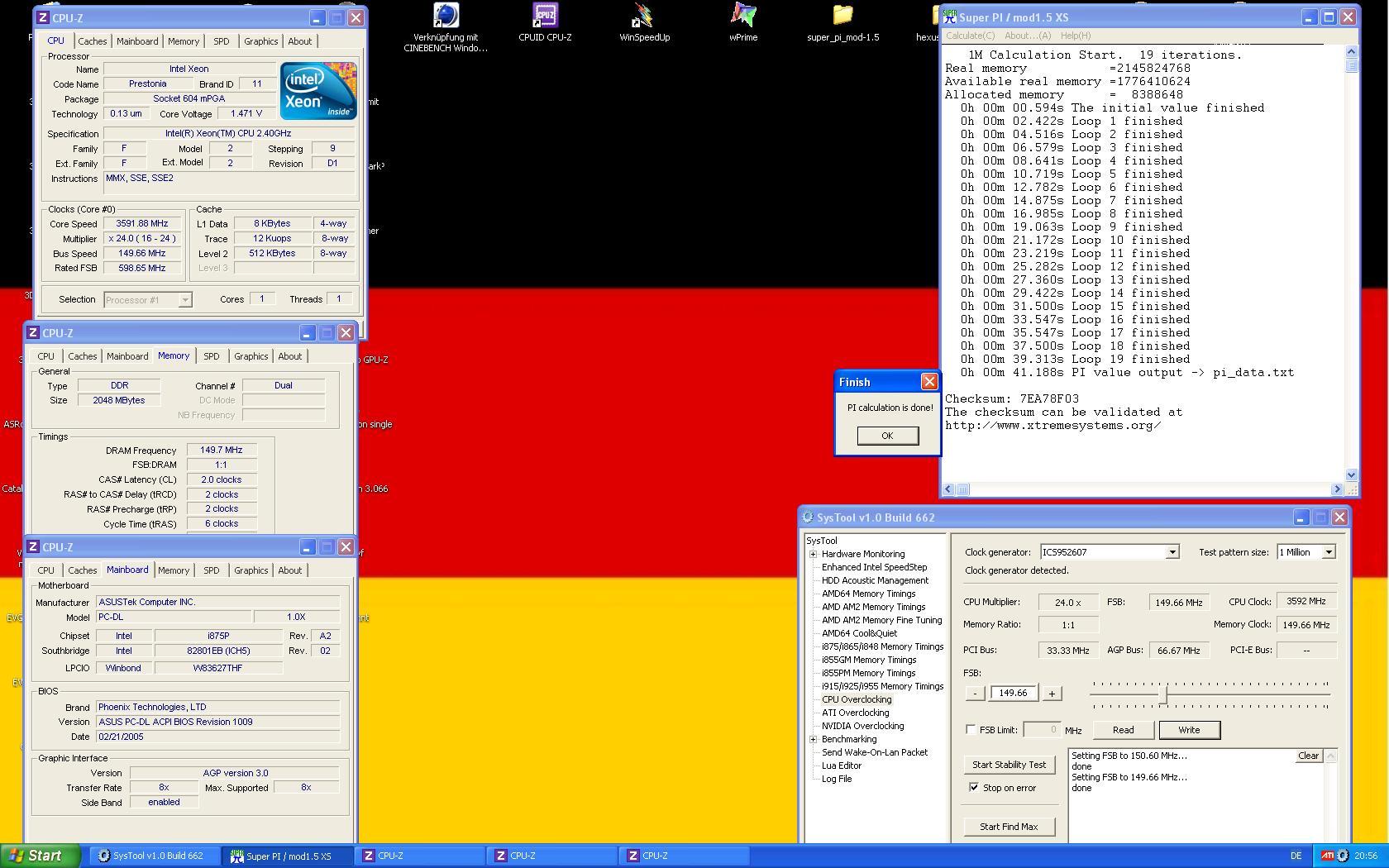Select HDD Acoustic Management tree item
Screen dimensions: 1389x868
click(875, 580)
